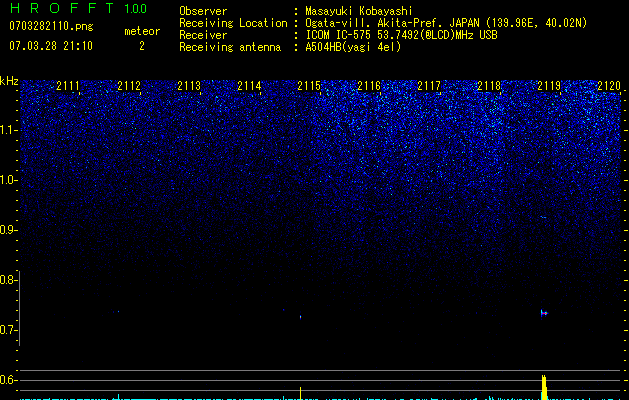Select the observer name Masayuki Kobayashi

click(x=359, y=11)
